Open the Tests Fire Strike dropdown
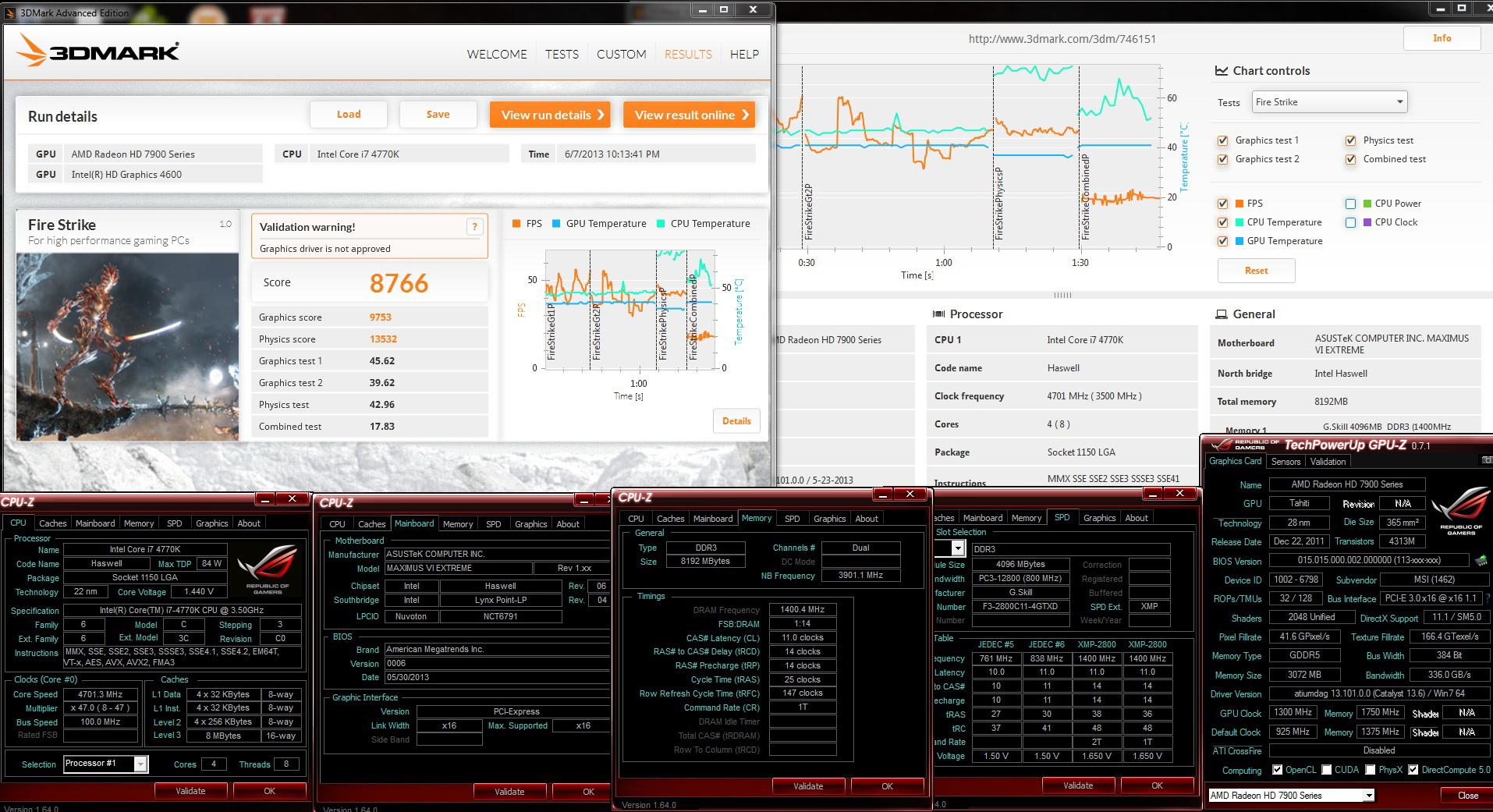The image size is (1493, 812). (x=1329, y=102)
